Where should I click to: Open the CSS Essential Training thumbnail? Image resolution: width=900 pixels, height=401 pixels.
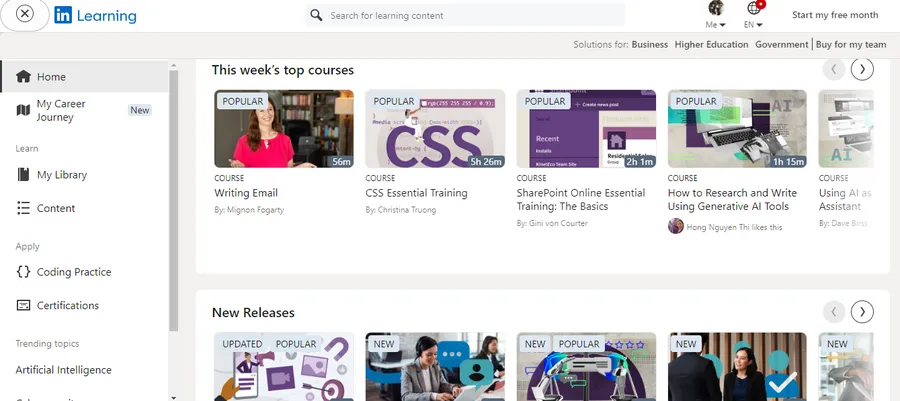coord(435,129)
